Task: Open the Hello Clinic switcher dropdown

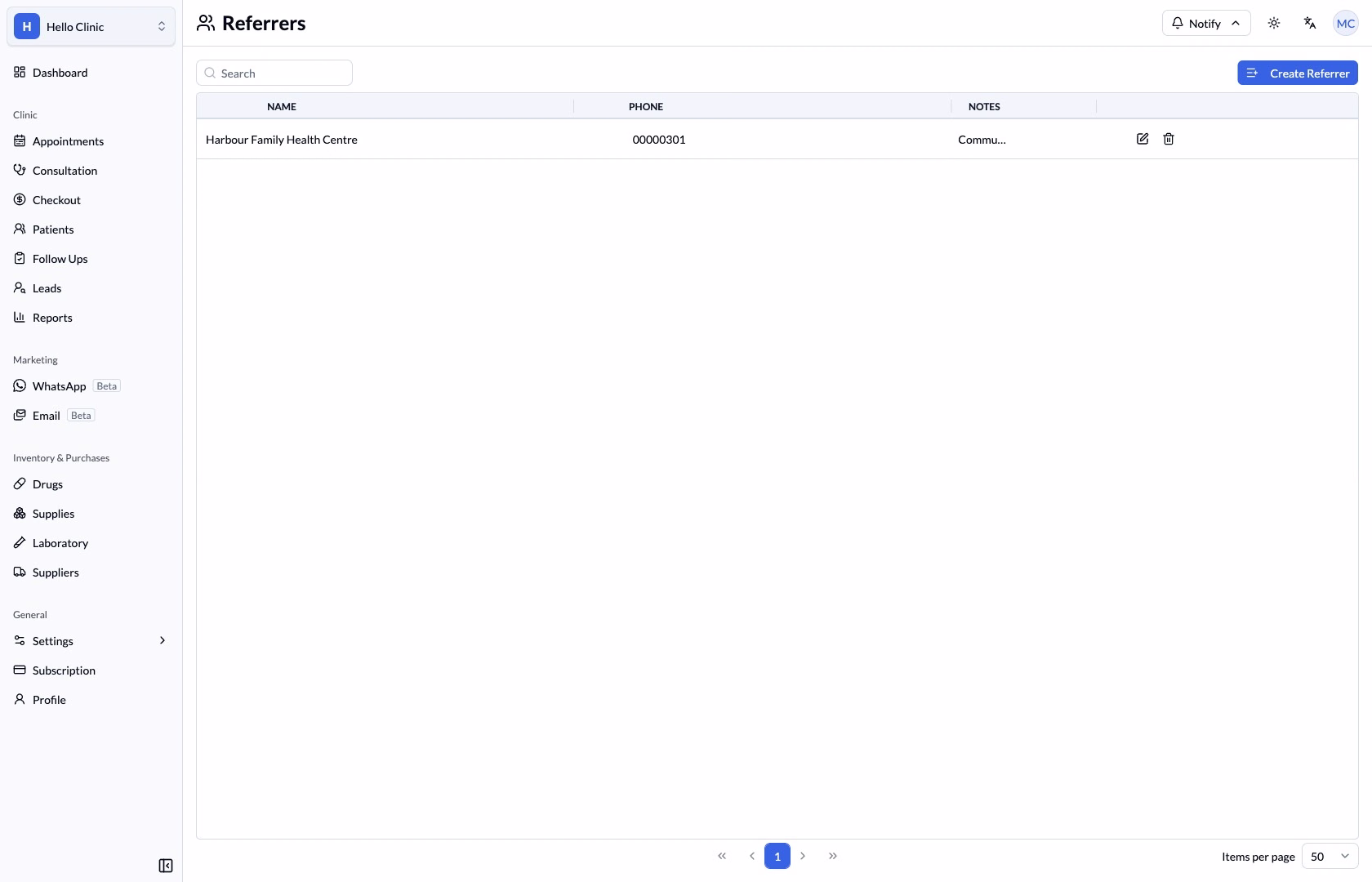Action: pos(91,26)
